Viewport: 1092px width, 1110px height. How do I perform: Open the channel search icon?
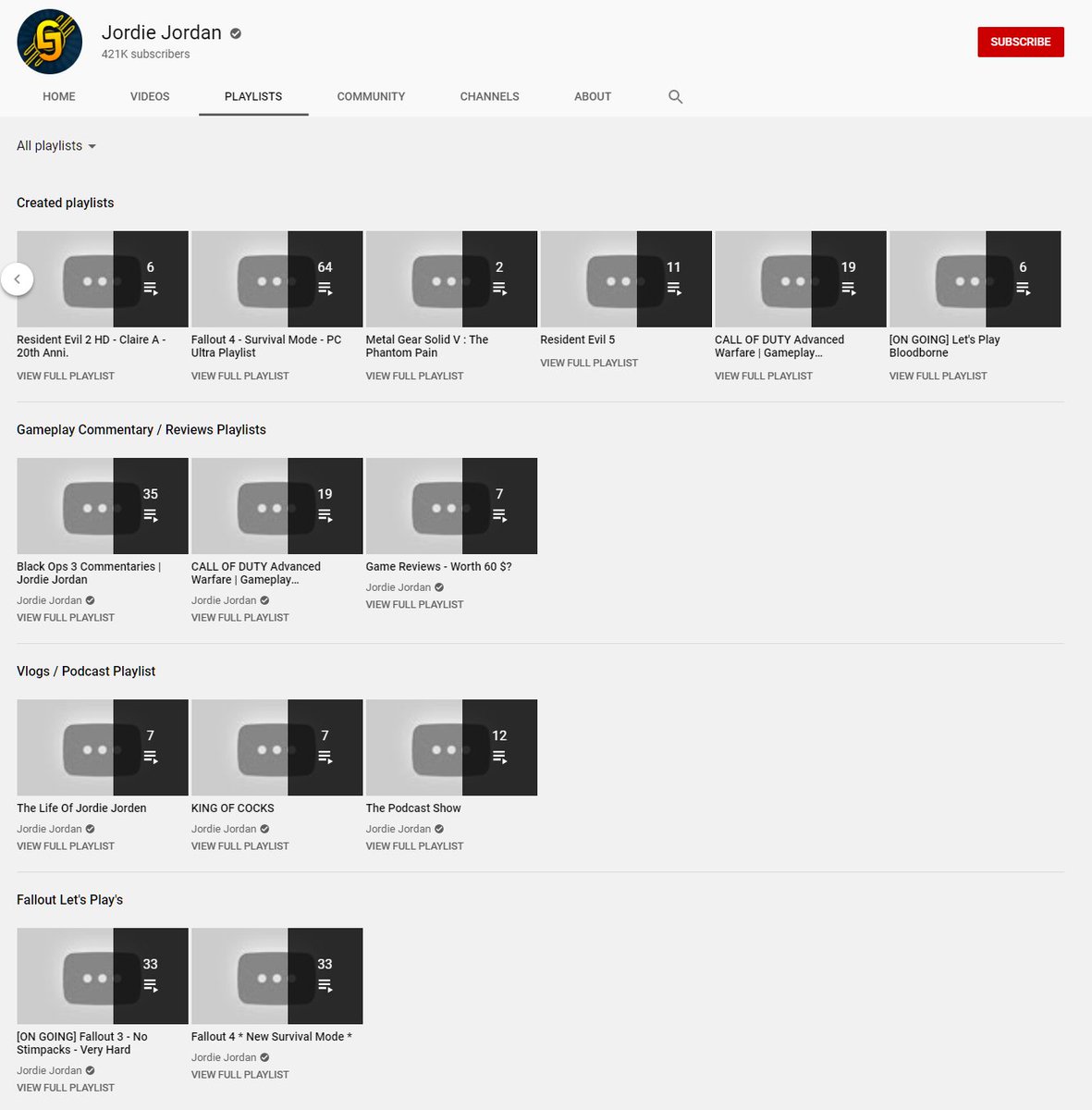(x=675, y=96)
